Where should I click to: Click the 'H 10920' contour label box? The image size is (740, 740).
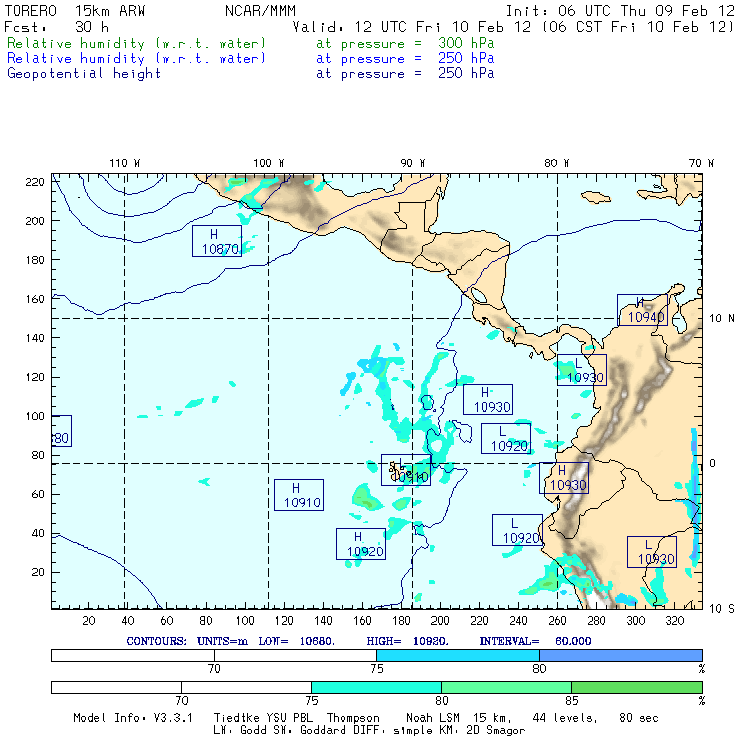[x=361, y=544]
